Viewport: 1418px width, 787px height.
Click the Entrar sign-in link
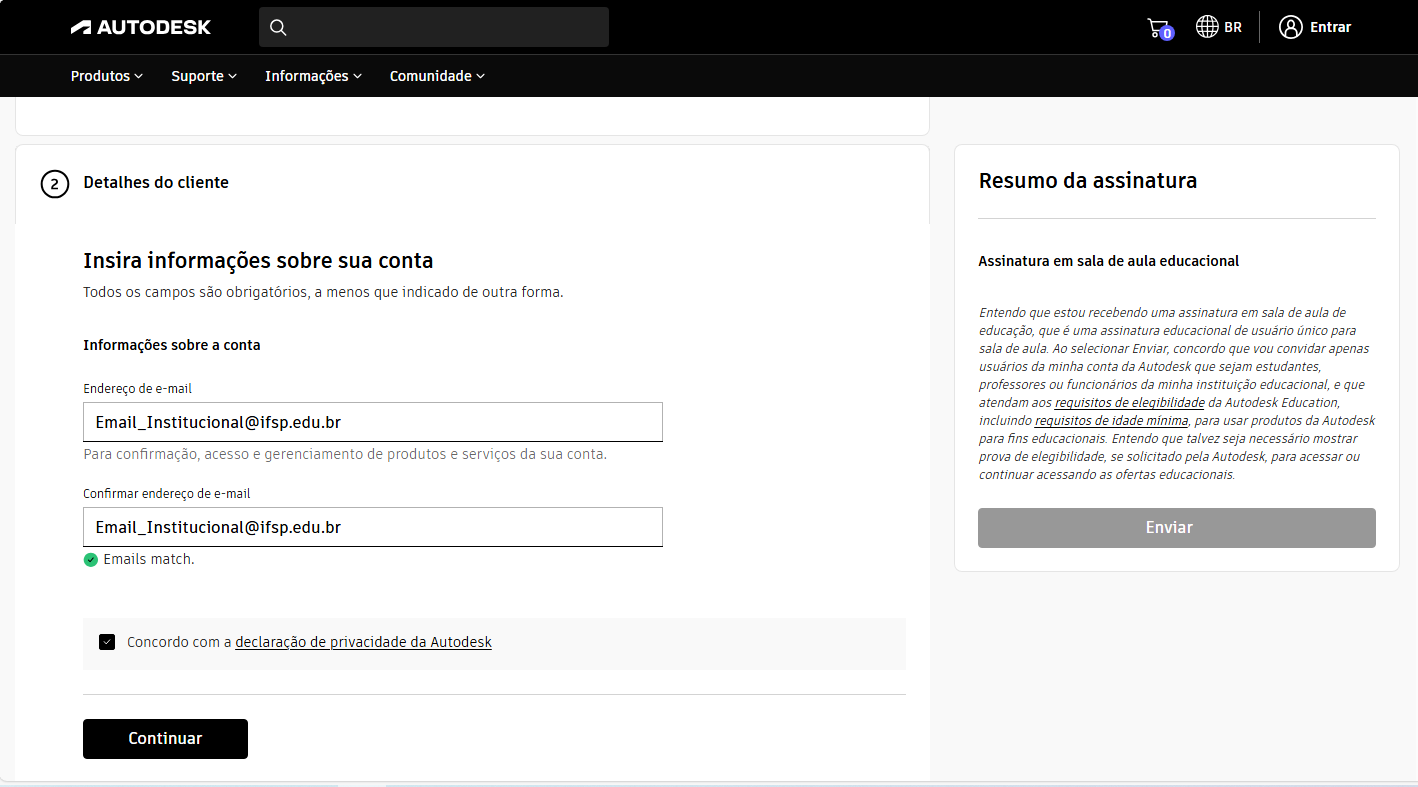(x=1330, y=27)
